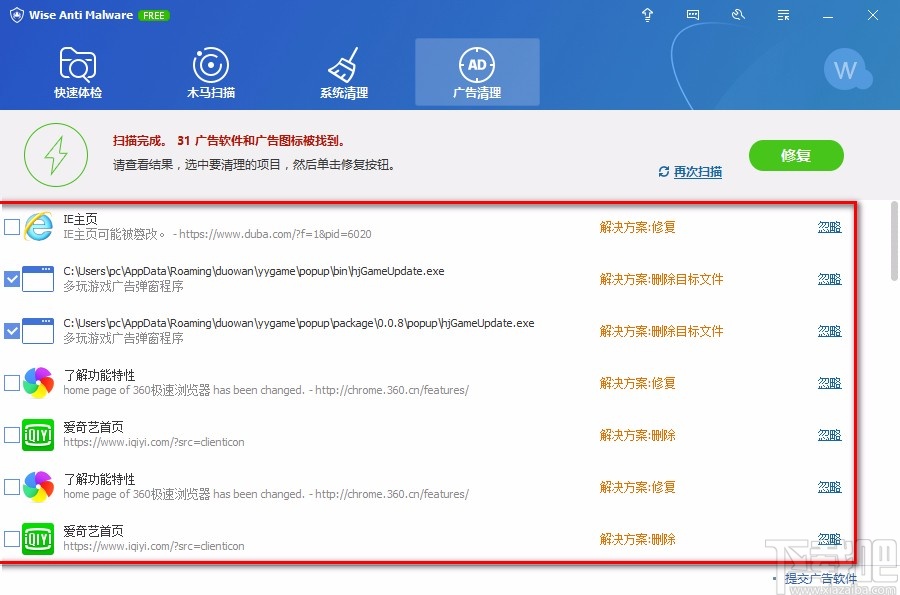
Task: Check the IE主页 checkbox
Action: pos(13,226)
